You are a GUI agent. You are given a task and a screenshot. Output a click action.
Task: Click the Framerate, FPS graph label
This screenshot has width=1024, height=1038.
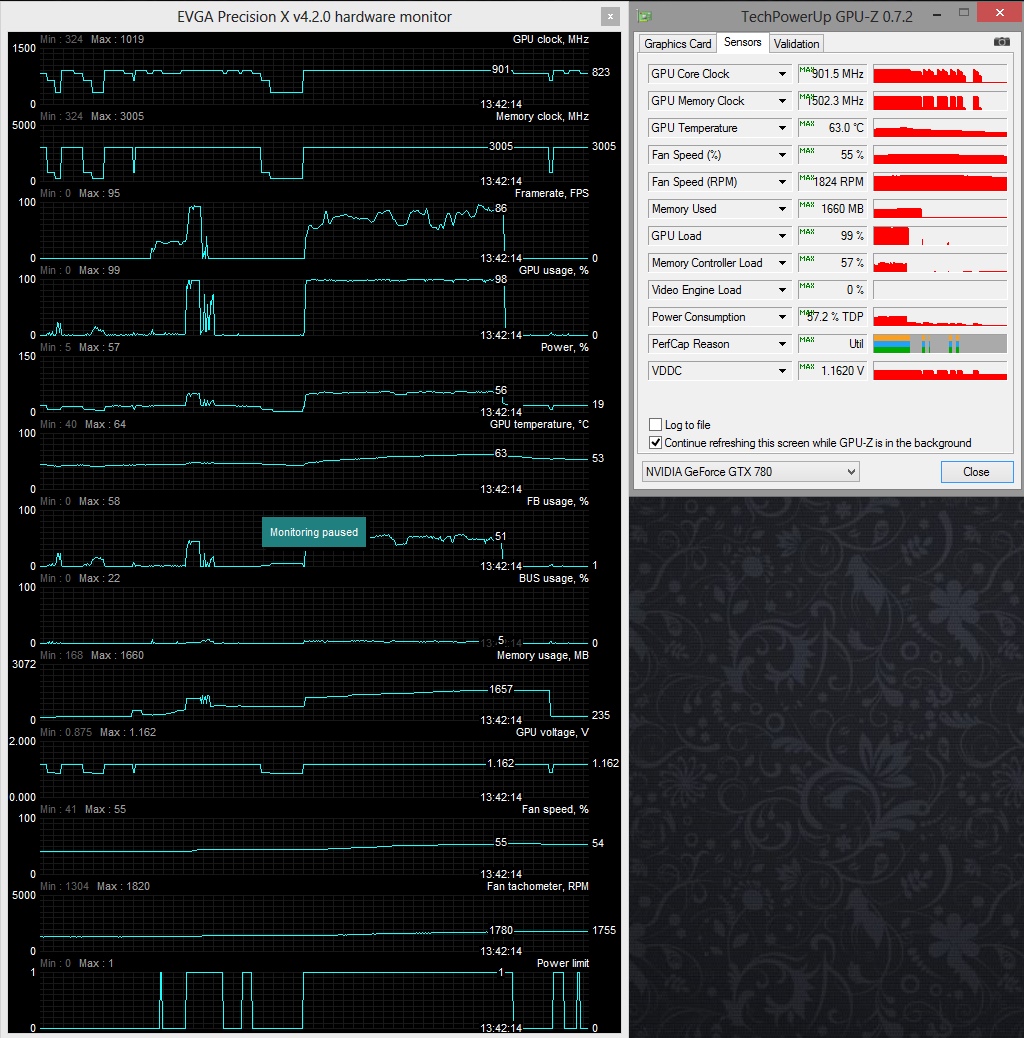tap(551, 193)
